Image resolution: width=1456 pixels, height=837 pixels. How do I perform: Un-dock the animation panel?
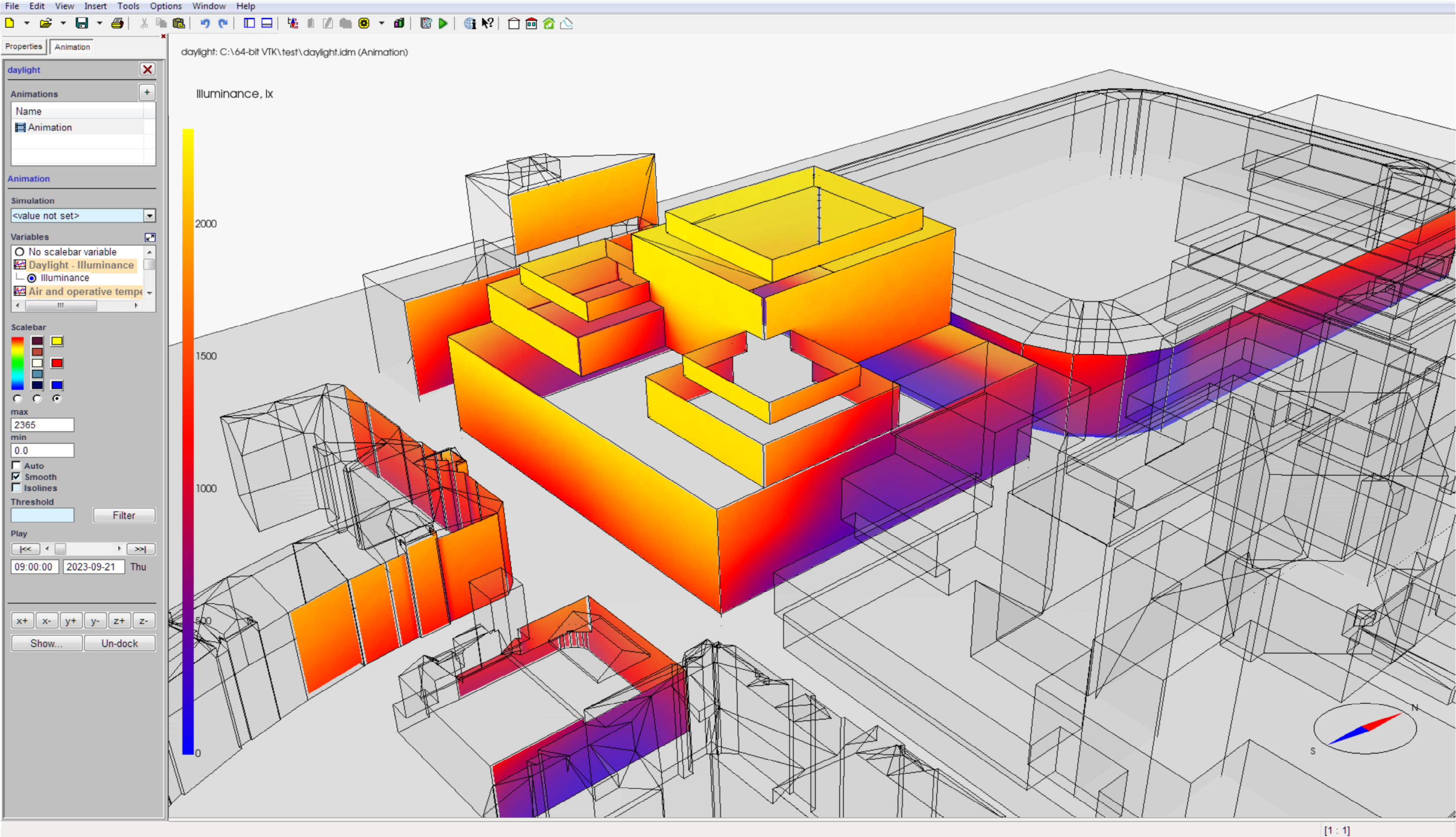[120, 643]
